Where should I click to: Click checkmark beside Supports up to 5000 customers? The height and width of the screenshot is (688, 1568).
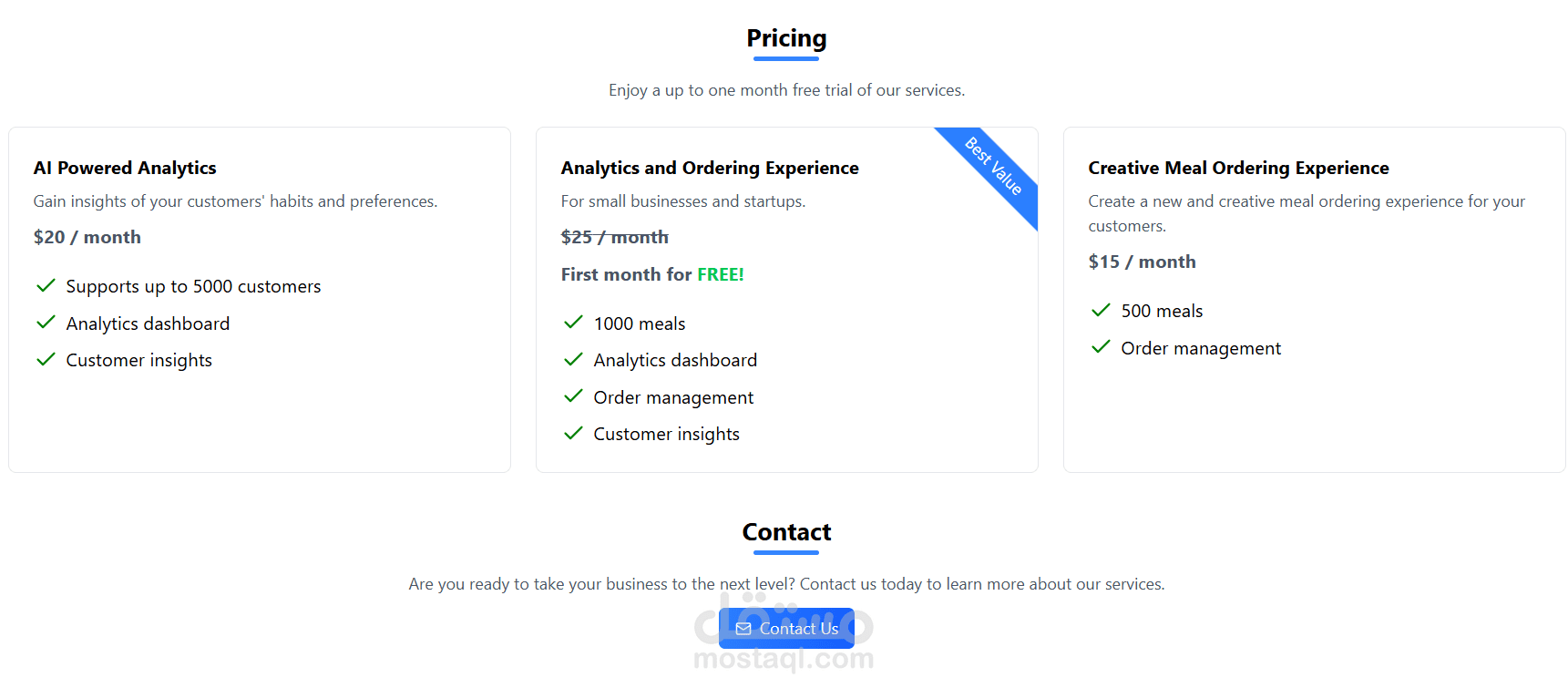click(x=46, y=286)
